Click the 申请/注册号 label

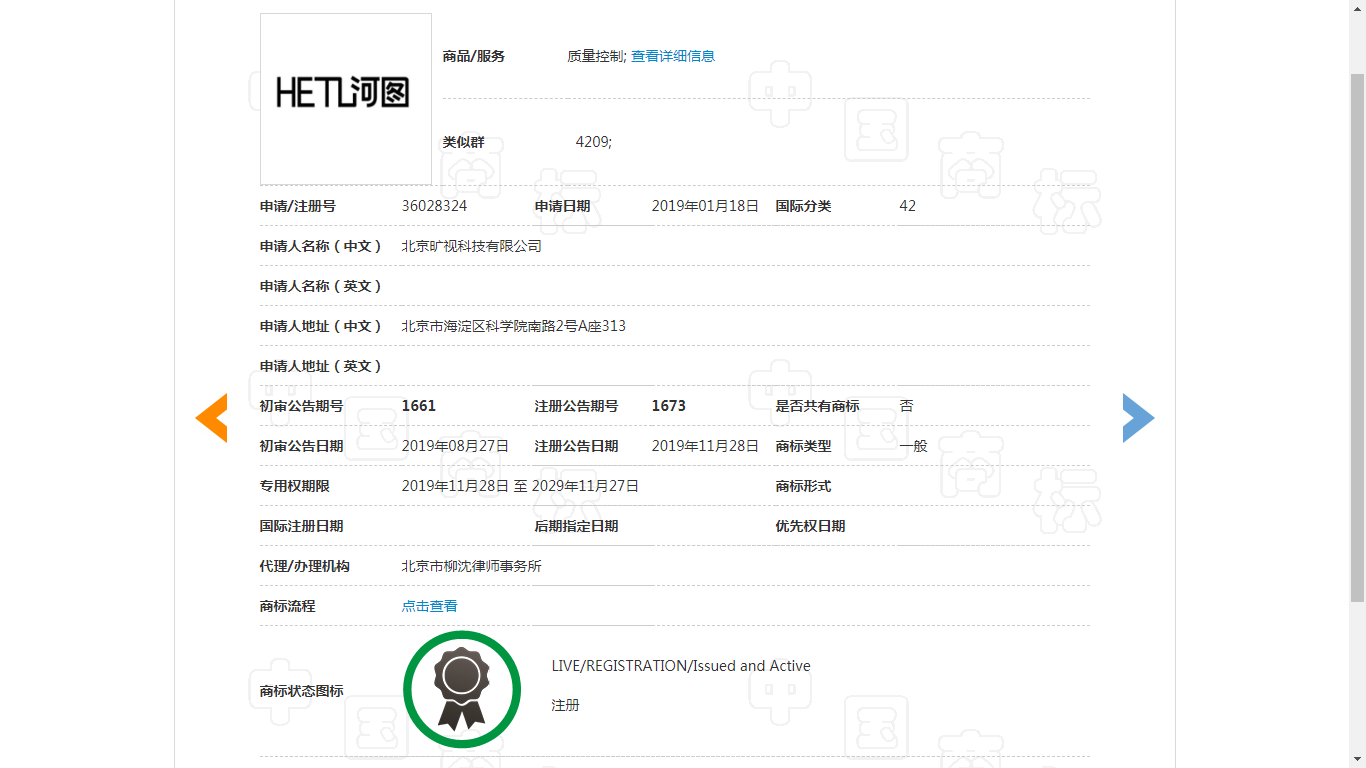point(298,206)
